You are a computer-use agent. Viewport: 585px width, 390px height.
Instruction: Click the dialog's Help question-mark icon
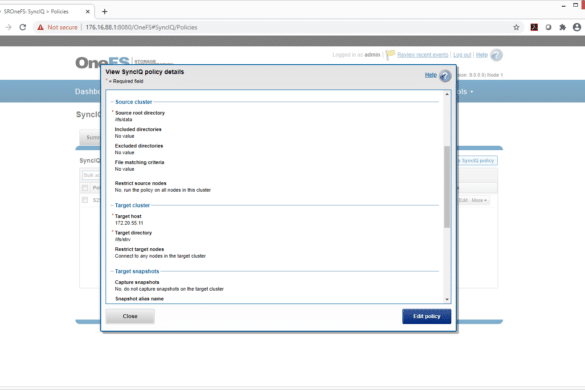(445, 76)
